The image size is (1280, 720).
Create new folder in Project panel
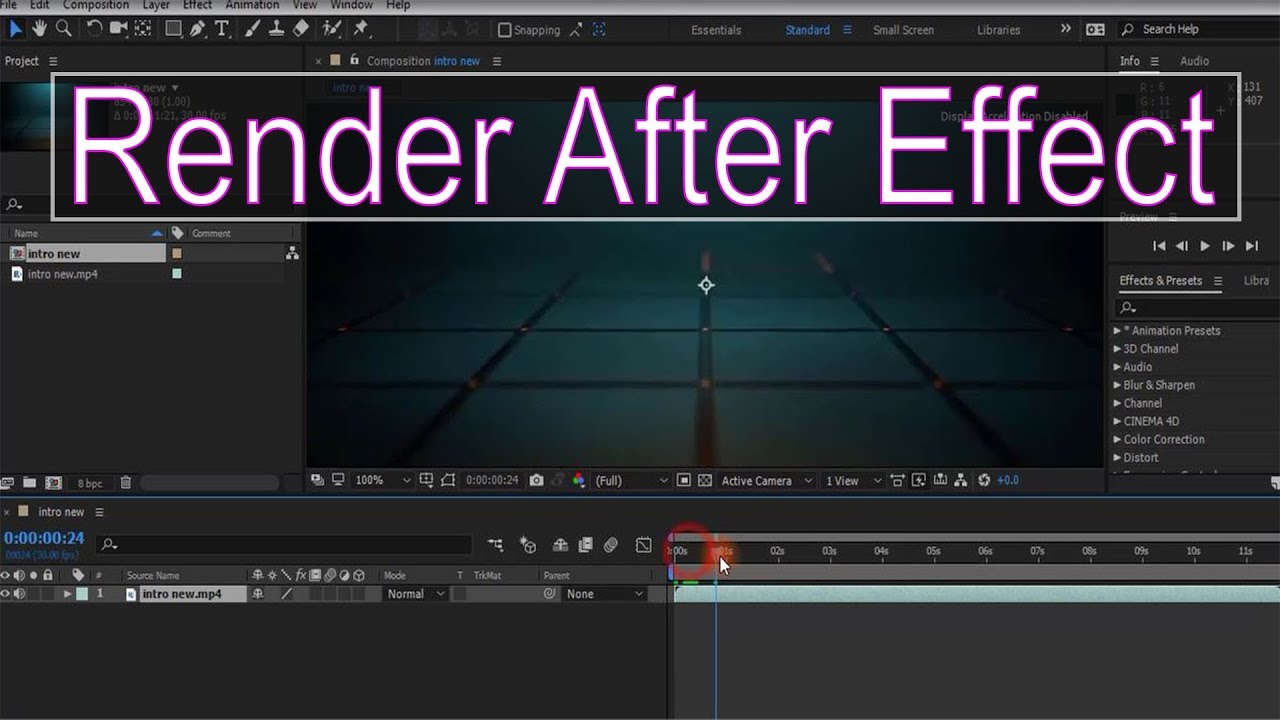29,483
